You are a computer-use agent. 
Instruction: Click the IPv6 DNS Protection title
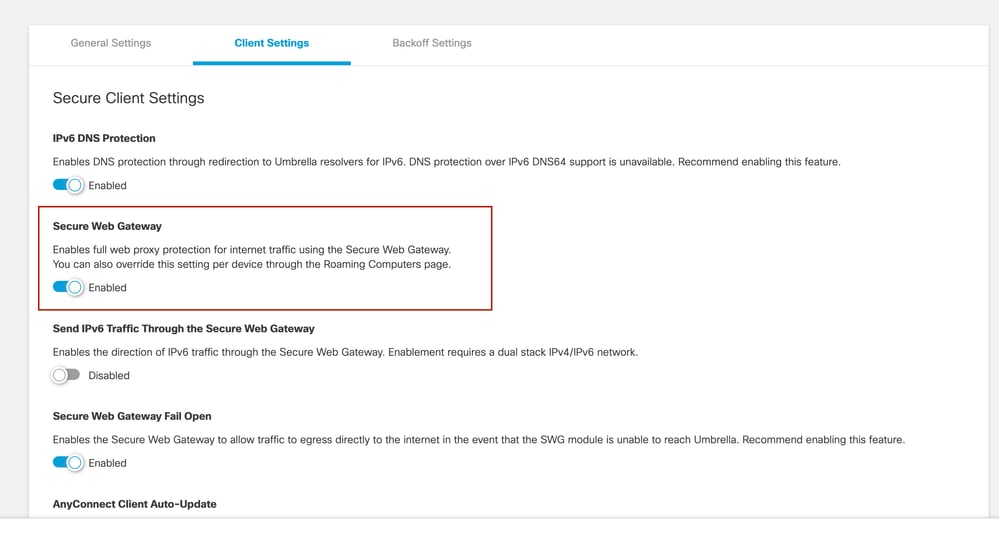tap(104, 138)
